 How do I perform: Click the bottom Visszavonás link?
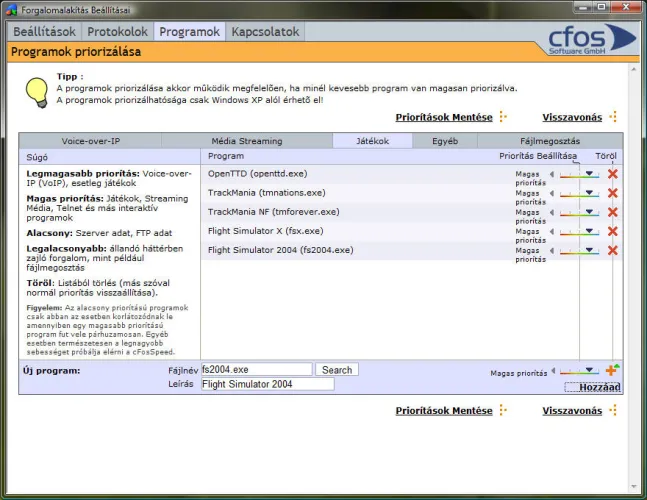click(x=572, y=410)
